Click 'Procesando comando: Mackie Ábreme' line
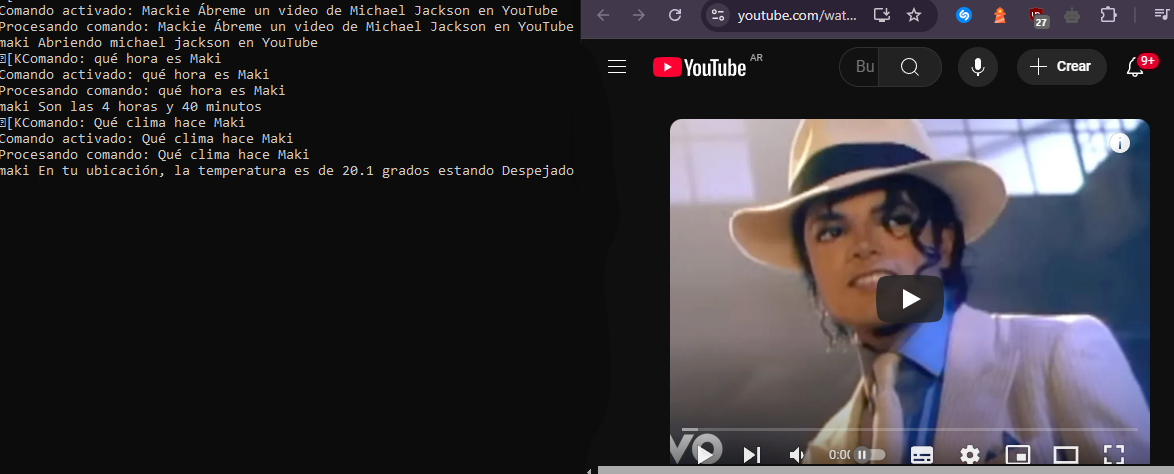 click(x=287, y=27)
